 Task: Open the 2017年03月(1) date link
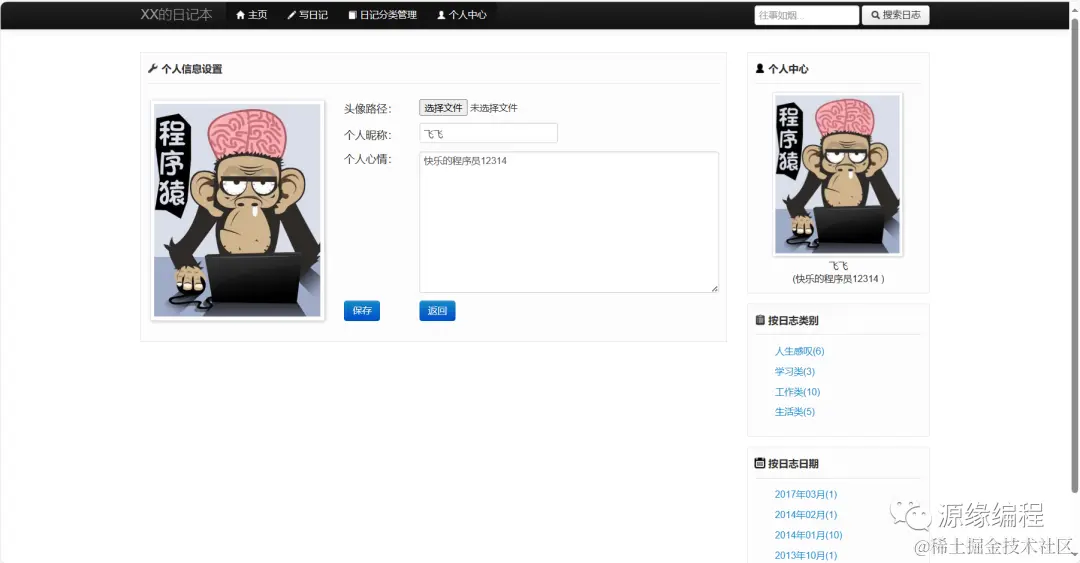[x=806, y=494]
